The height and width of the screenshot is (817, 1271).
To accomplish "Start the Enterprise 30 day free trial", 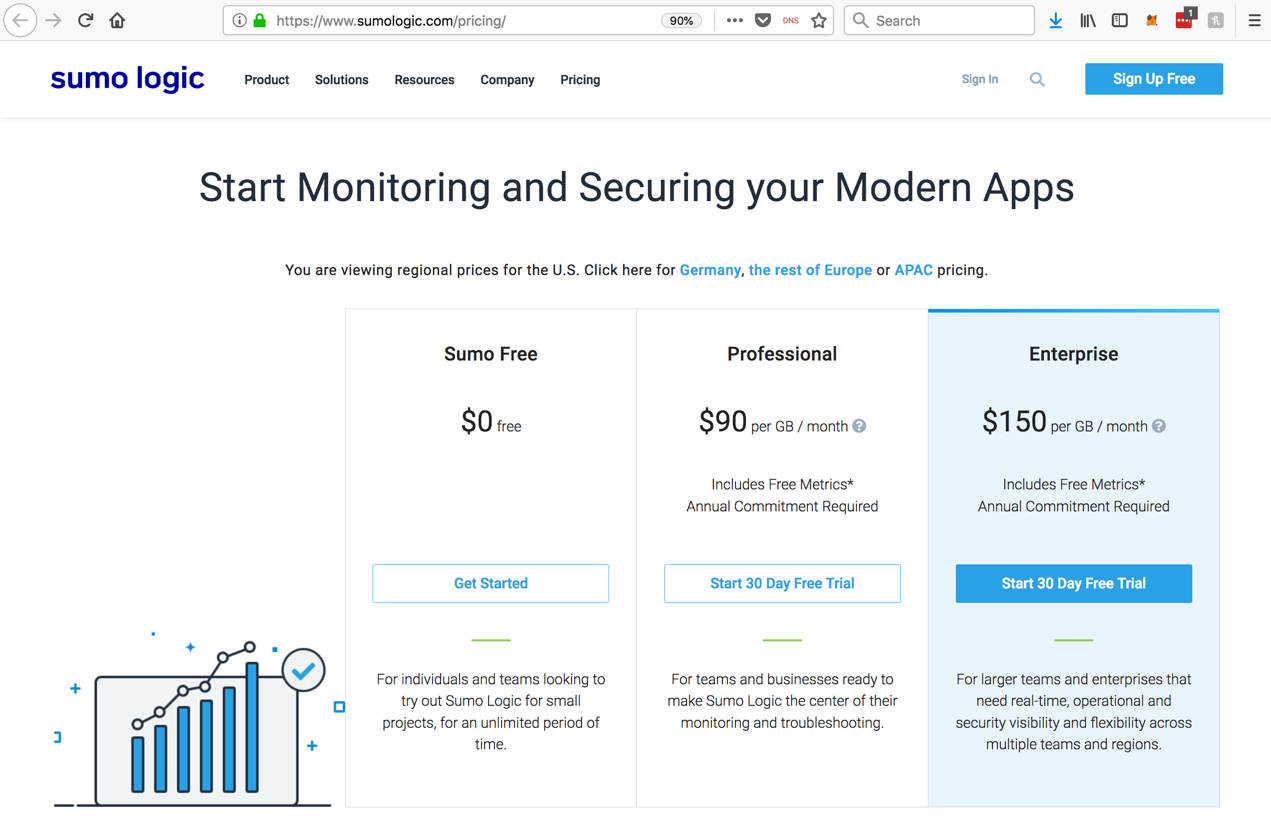I will (1073, 583).
